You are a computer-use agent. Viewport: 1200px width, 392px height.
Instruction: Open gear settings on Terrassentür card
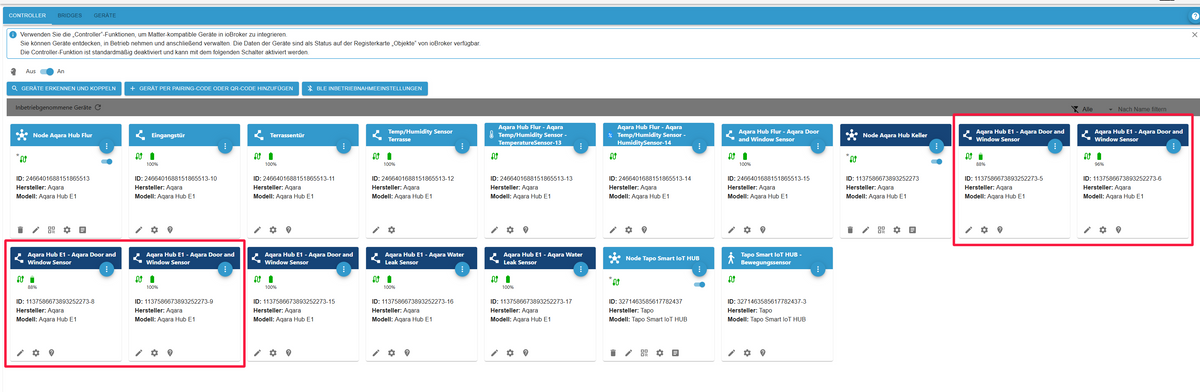[273, 229]
